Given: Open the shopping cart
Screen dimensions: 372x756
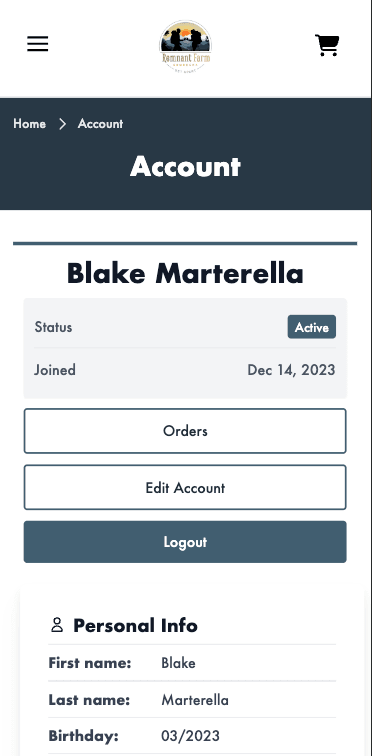Looking at the screenshot, I should coord(327,45).
